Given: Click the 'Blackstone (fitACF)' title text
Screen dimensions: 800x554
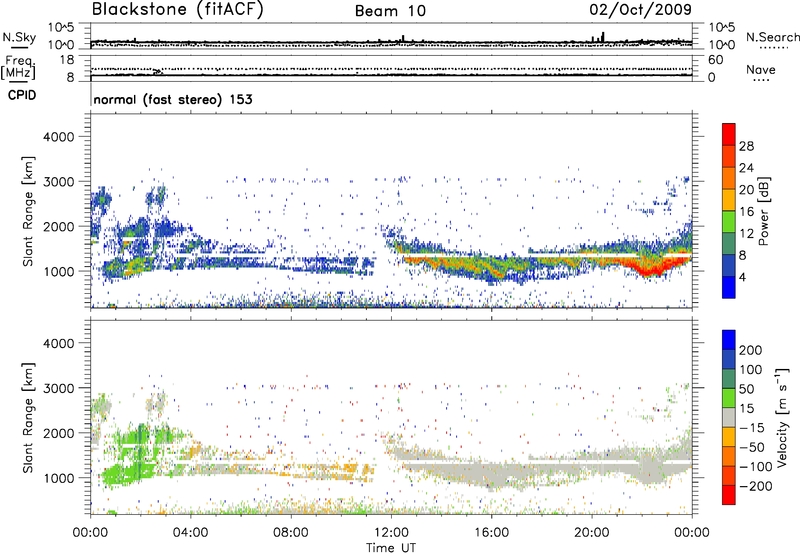Looking at the screenshot, I should 177,9.
